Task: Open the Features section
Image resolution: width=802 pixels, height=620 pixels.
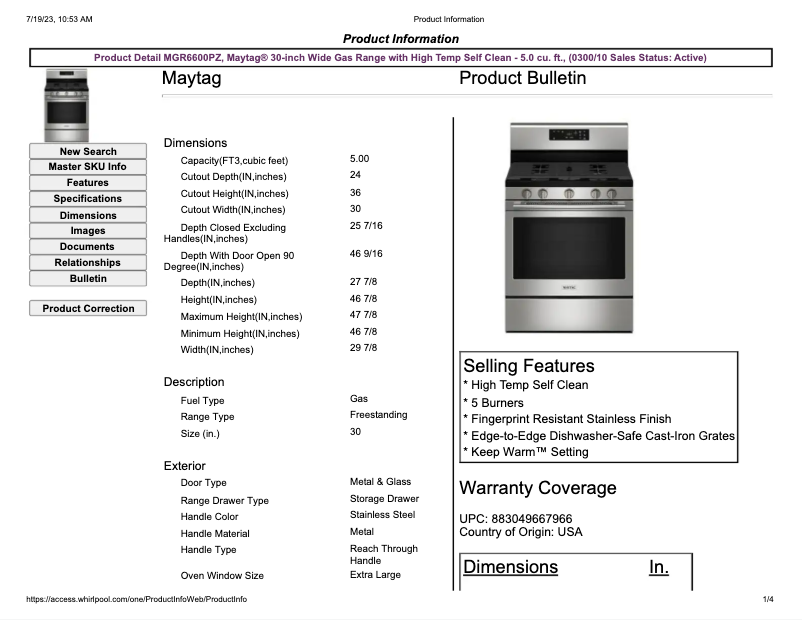Action: pos(87,183)
